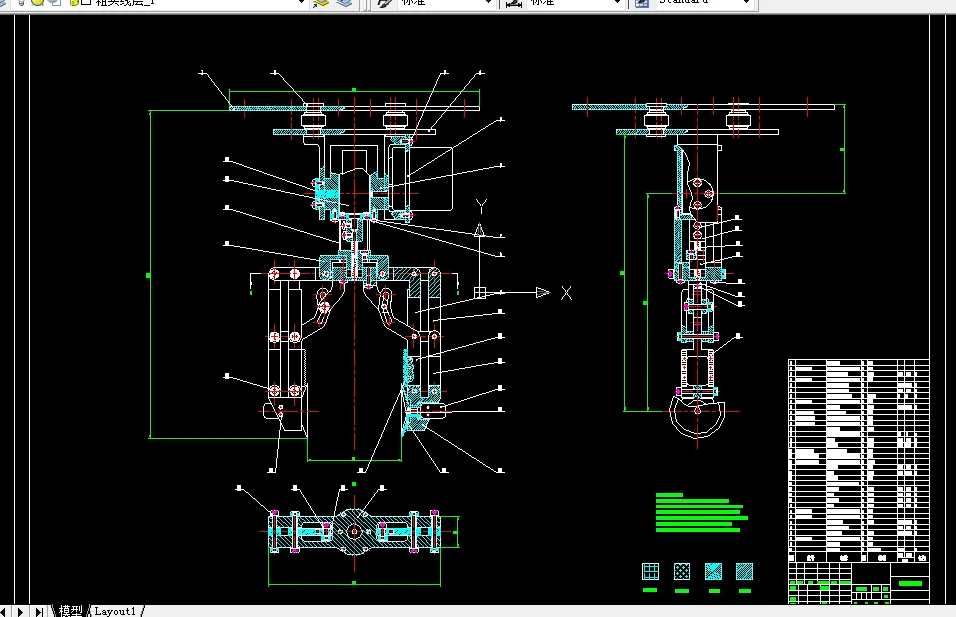Screen dimensions: 956x617
Task: Select the fine diagonal hatch sample
Action: (x=744, y=571)
